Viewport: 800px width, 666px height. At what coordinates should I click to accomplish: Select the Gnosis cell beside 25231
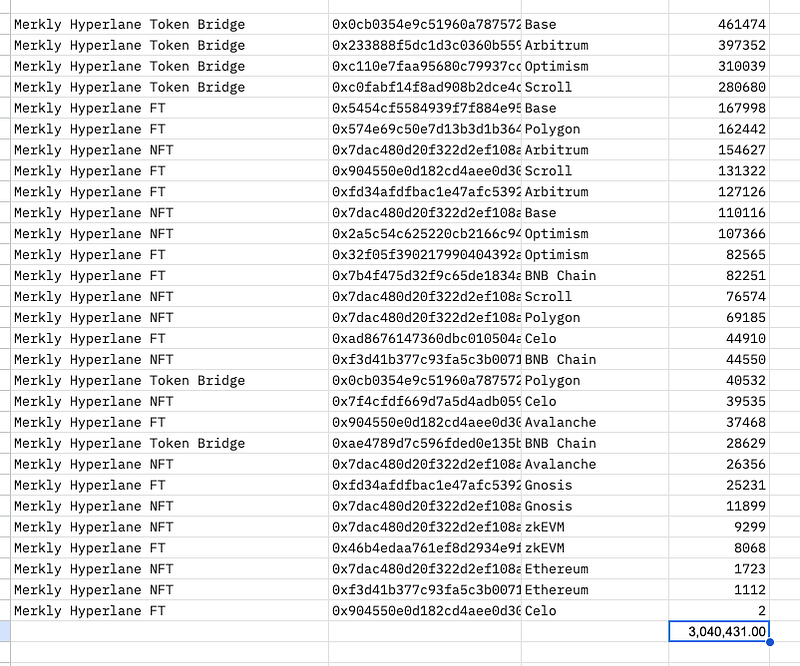click(x=595, y=484)
